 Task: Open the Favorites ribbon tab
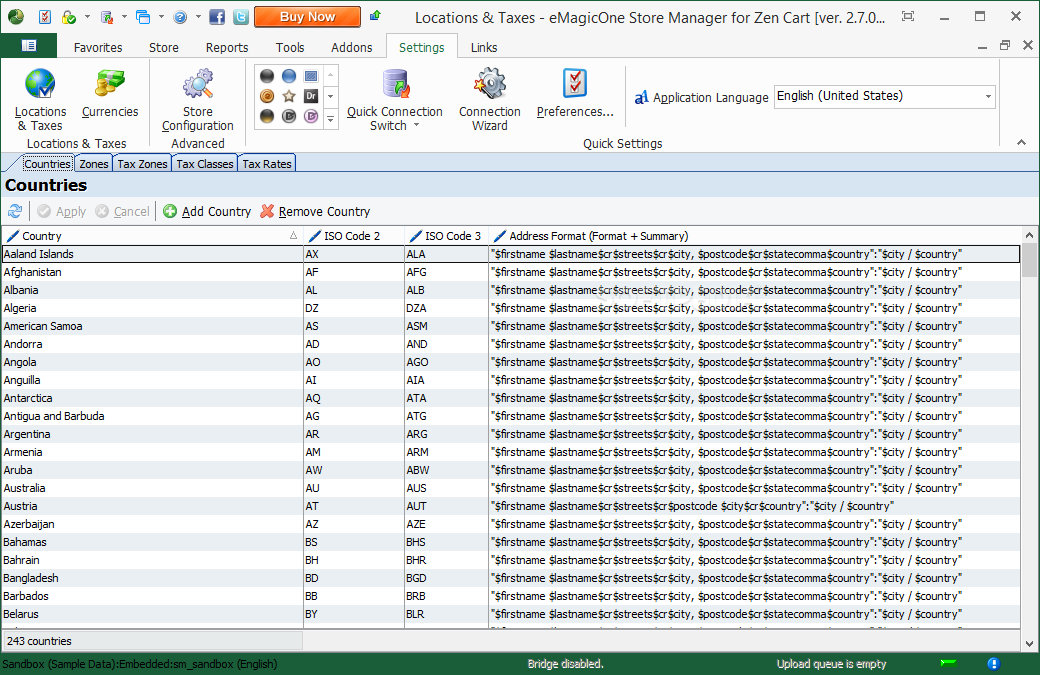98,47
